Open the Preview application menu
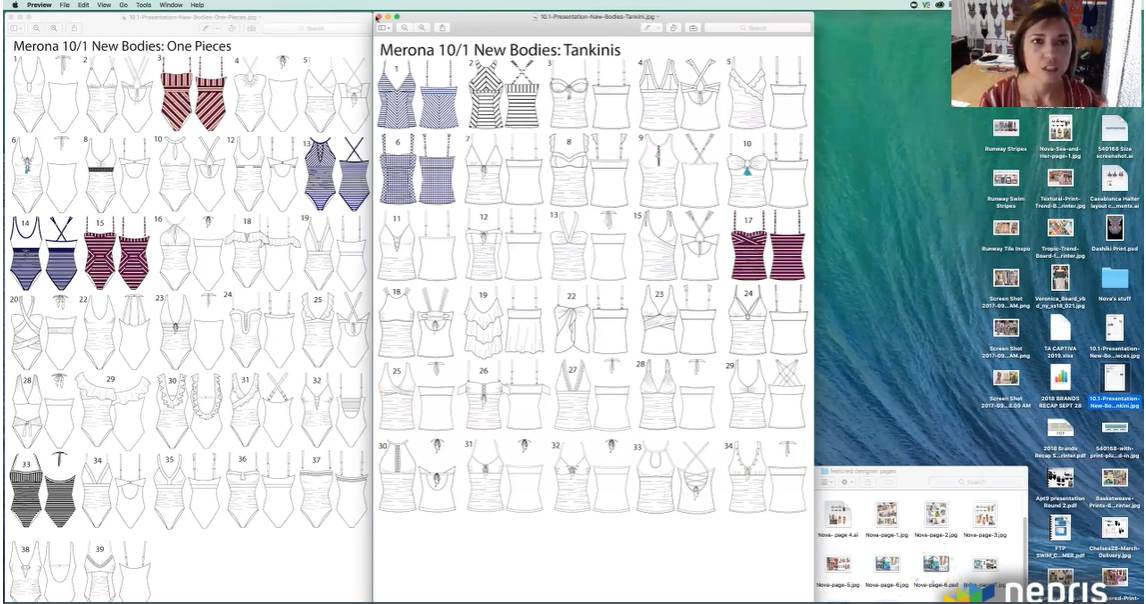The width and height of the screenshot is (1146, 604). point(39,5)
